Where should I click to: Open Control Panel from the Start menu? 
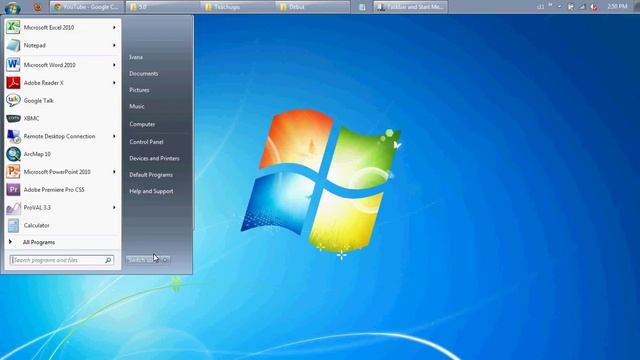[146, 142]
